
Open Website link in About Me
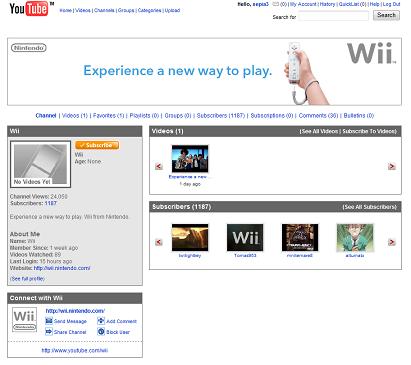point(62,268)
